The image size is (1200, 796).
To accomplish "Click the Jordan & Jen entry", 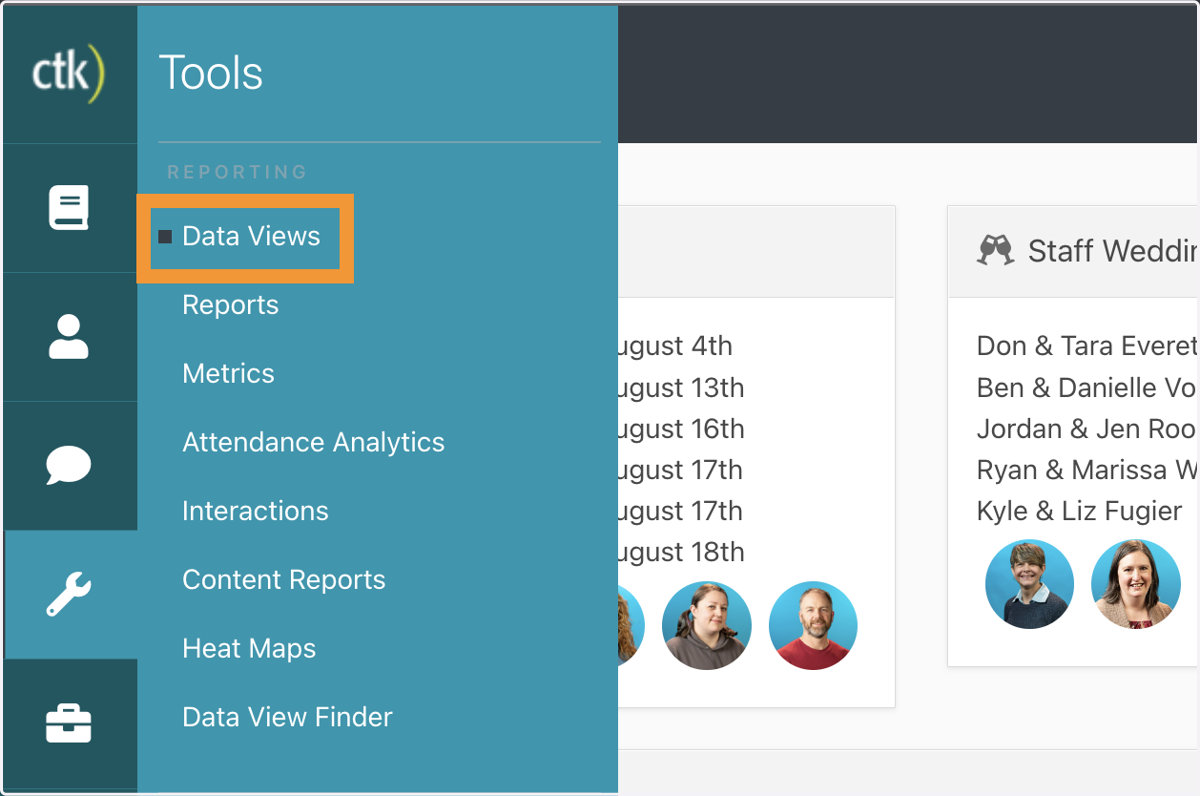I will (x=1087, y=429).
